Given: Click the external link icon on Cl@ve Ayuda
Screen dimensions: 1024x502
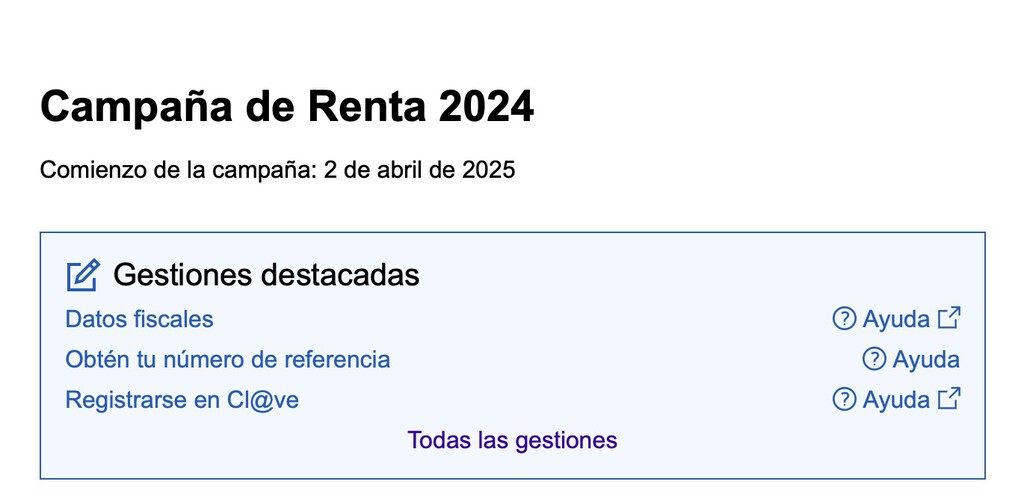Looking at the screenshot, I should coord(950,398).
